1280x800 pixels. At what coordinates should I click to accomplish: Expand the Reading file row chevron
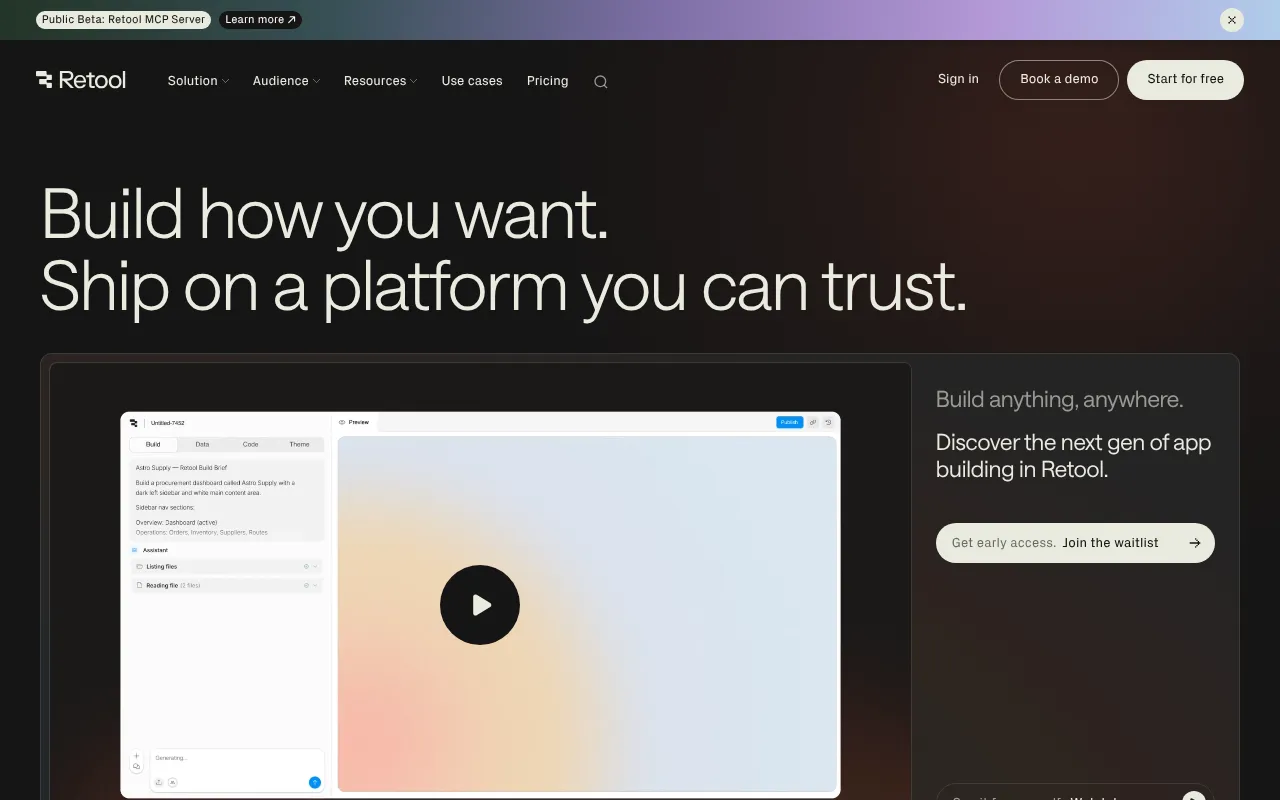(x=315, y=585)
